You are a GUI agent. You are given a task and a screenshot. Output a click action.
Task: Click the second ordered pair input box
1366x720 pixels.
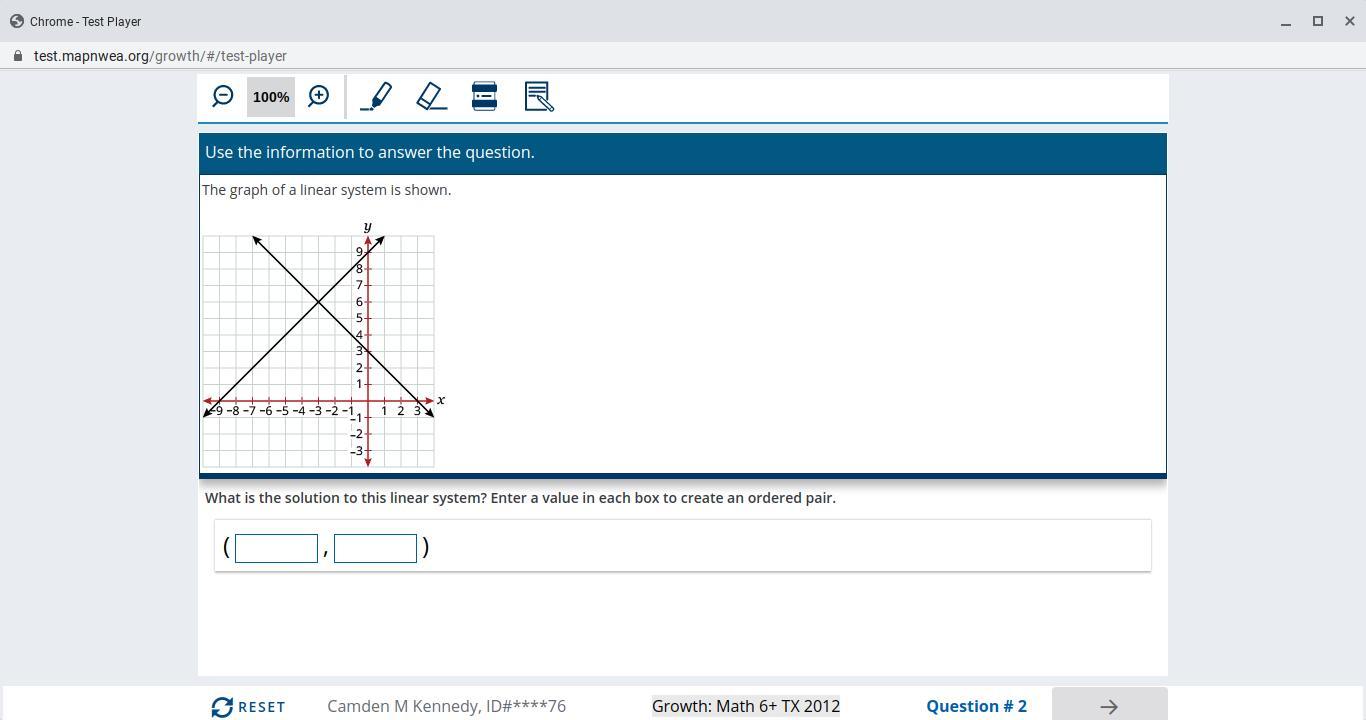(x=375, y=548)
